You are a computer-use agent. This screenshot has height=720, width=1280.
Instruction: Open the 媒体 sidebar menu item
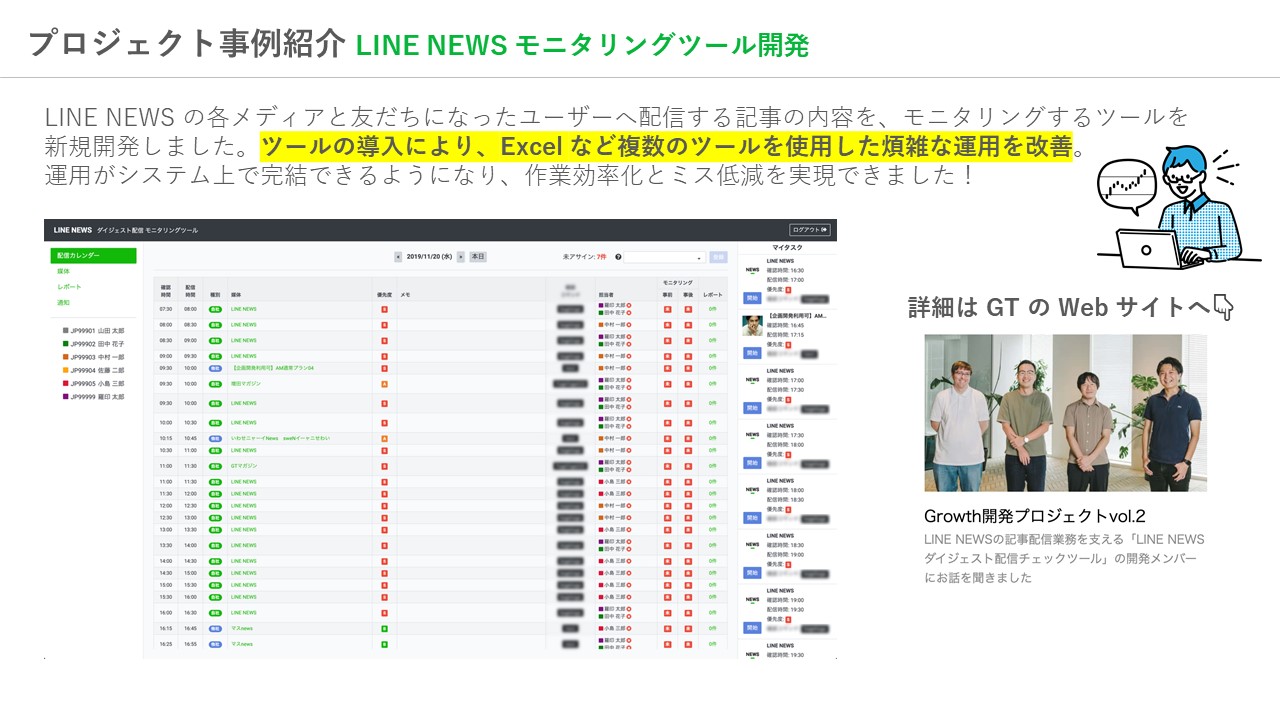pos(64,271)
